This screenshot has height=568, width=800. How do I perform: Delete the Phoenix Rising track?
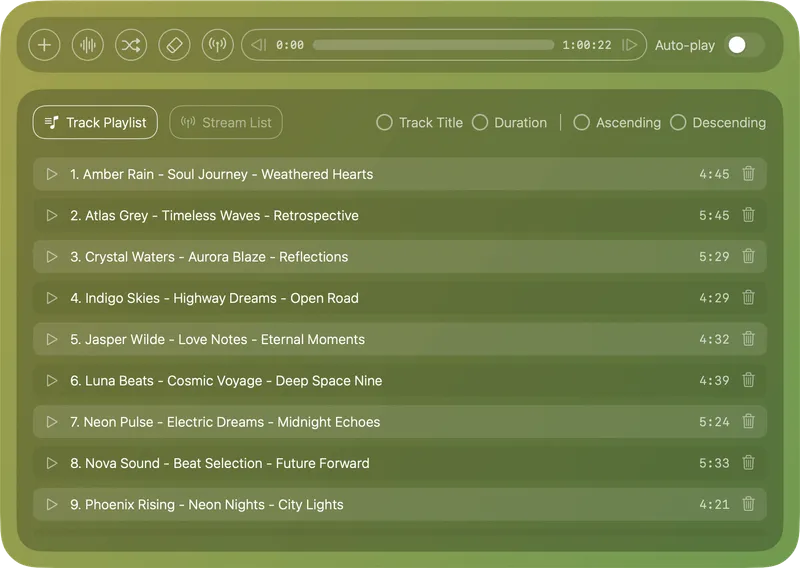(748, 504)
